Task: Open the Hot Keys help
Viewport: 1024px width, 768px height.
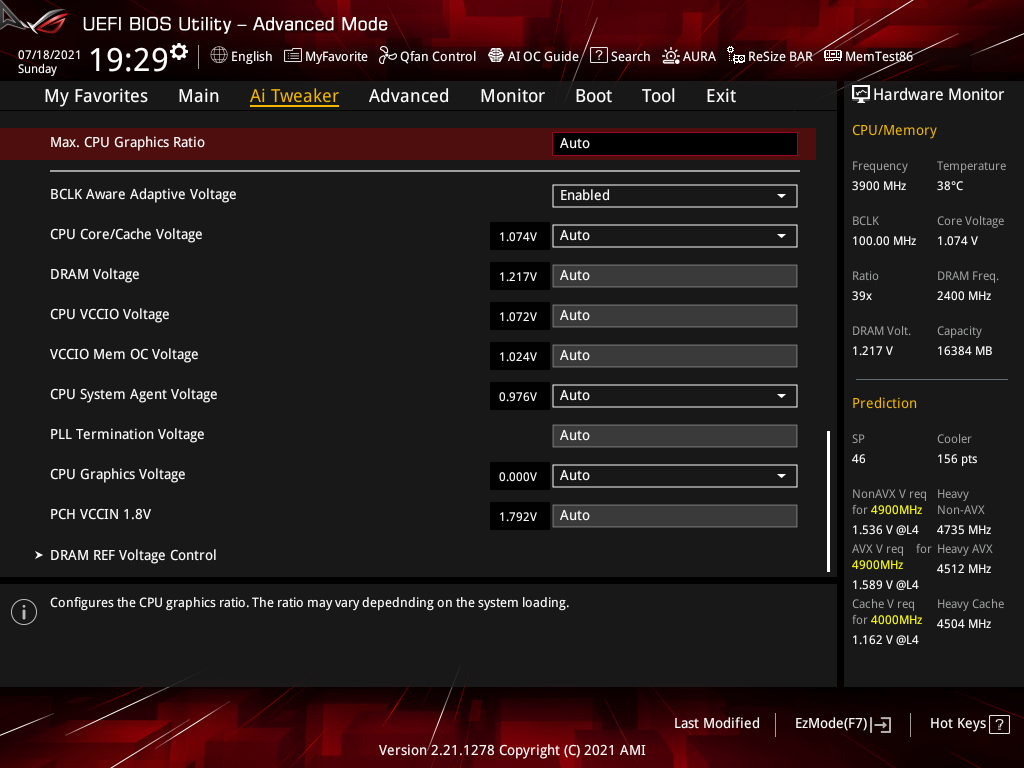Action: point(968,723)
